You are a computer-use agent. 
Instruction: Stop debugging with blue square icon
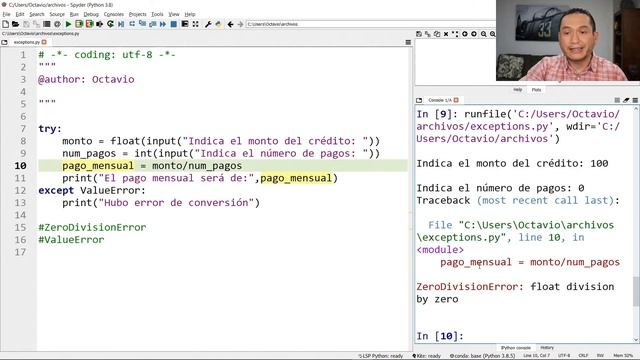pos(173,24)
